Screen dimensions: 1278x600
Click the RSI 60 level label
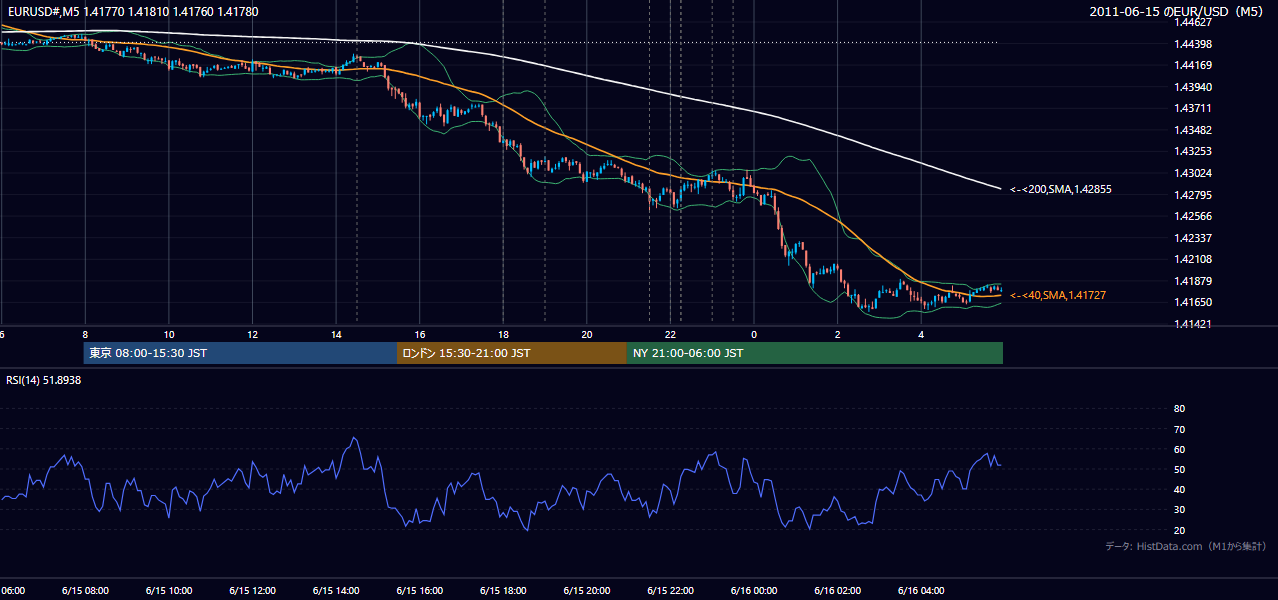pos(1179,450)
